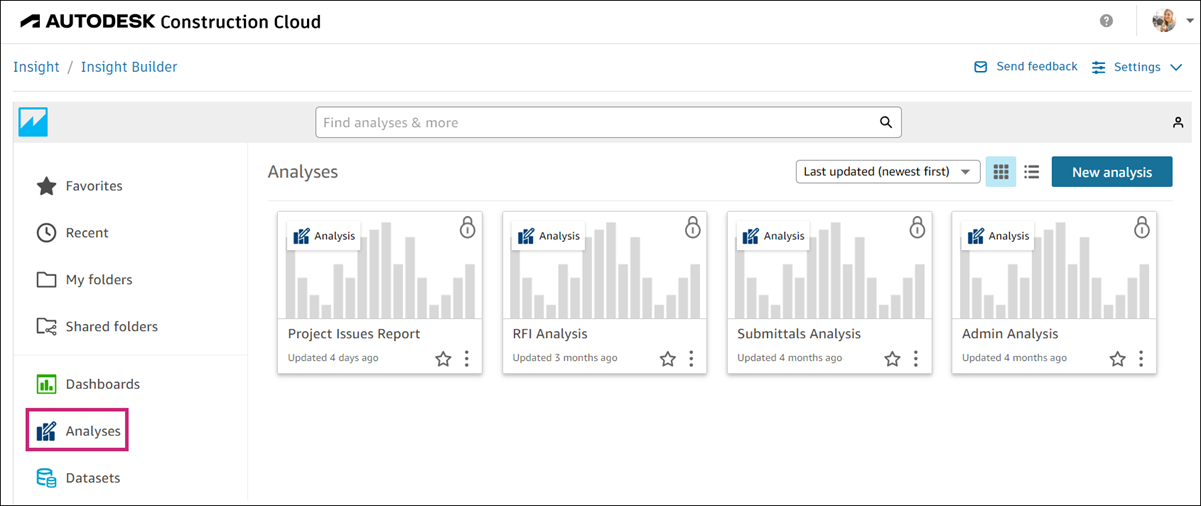
Task: Click the Send feedback link
Action: pyautogui.click(x=1026, y=67)
